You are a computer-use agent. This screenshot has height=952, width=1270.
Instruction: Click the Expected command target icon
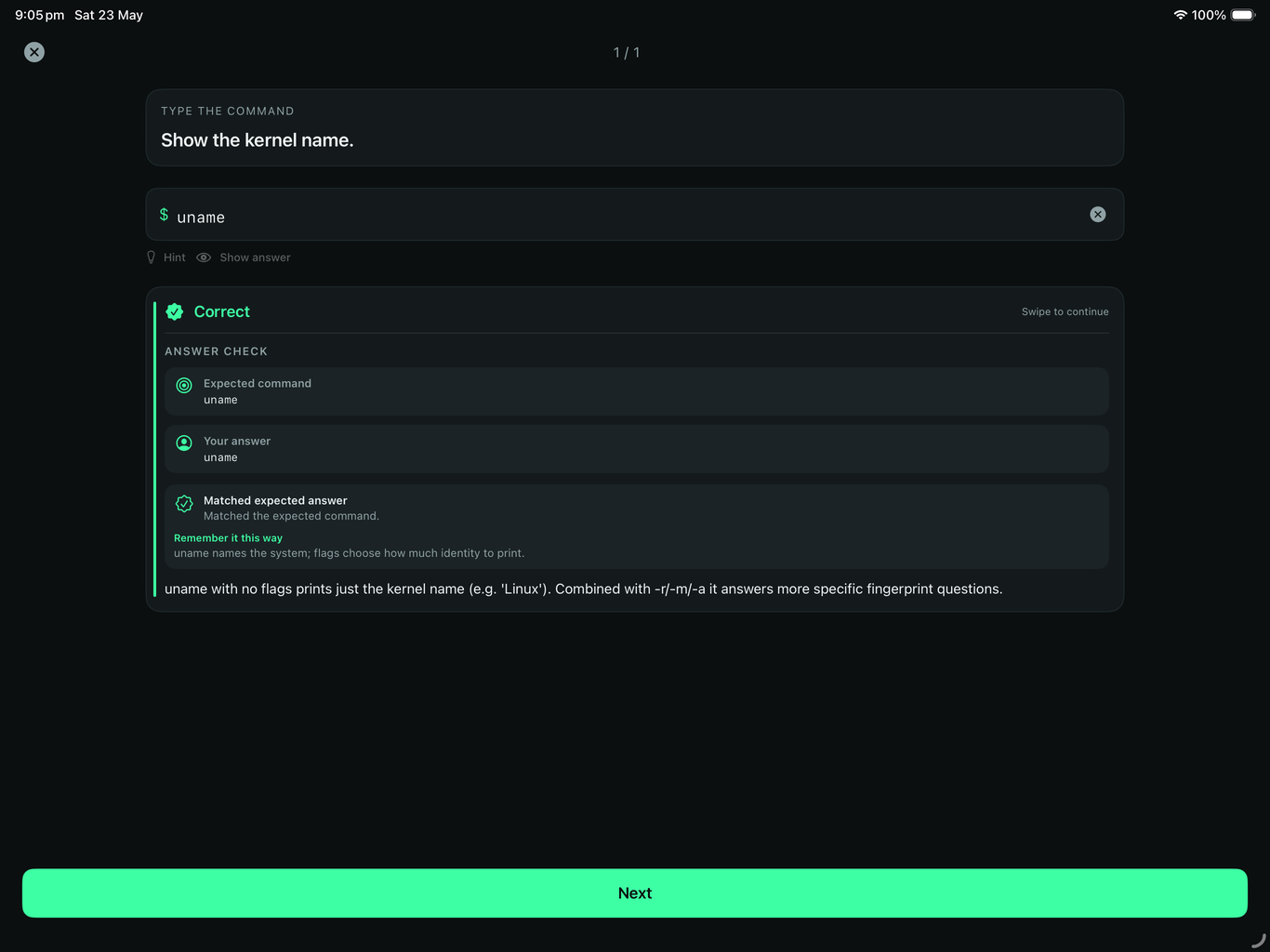pos(184,385)
